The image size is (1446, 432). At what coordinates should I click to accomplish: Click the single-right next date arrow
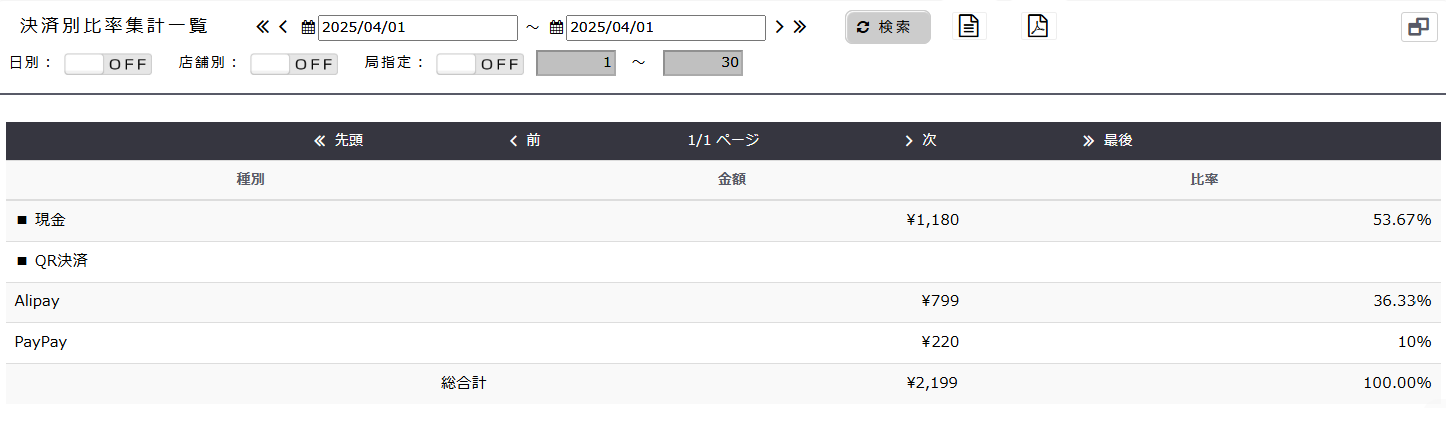pyautogui.click(x=779, y=27)
